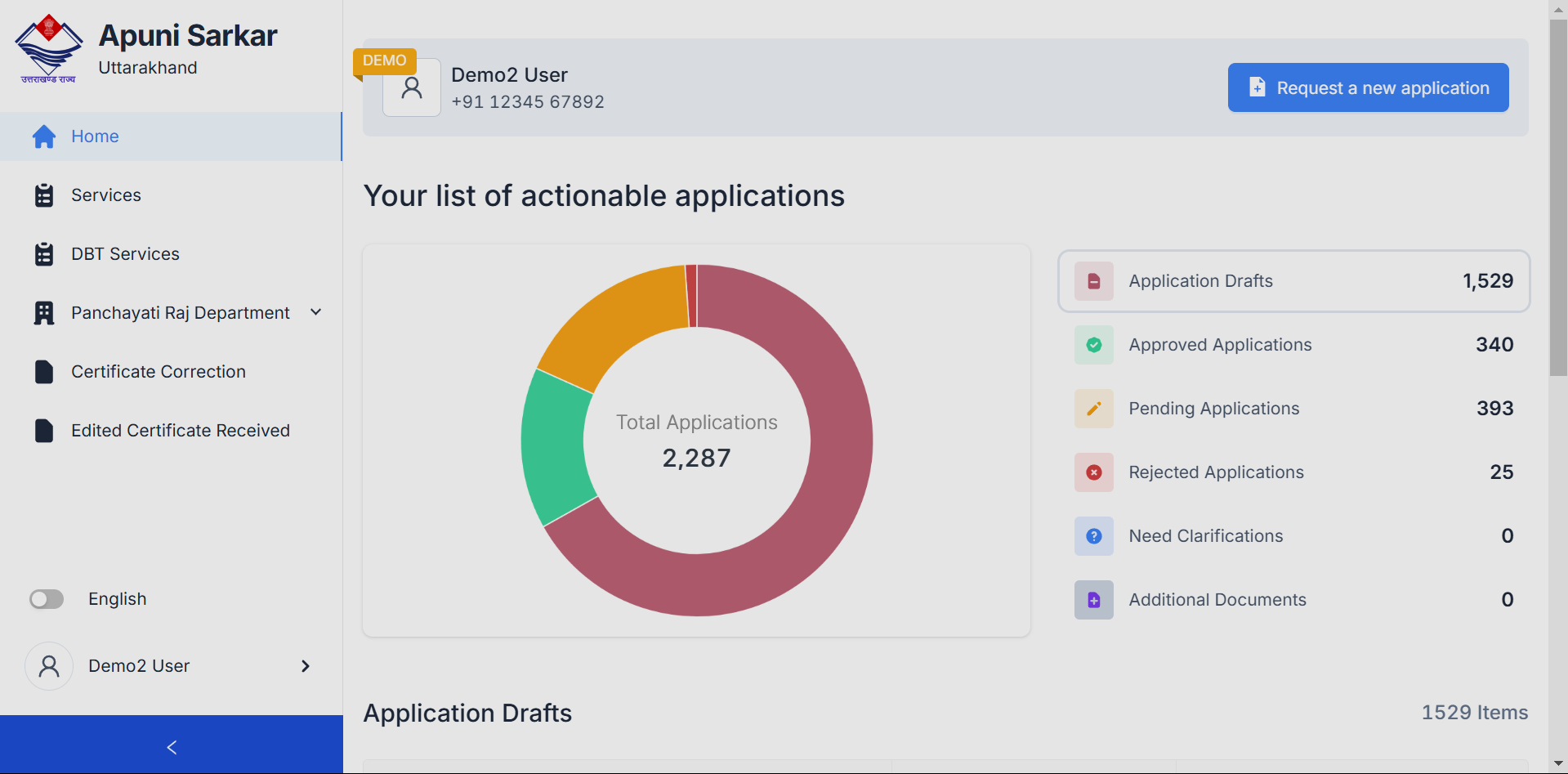Image resolution: width=1568 pixels, height=774 pixels.
Task: Click the Certificate Correction file icon
Action: [44, 372]
